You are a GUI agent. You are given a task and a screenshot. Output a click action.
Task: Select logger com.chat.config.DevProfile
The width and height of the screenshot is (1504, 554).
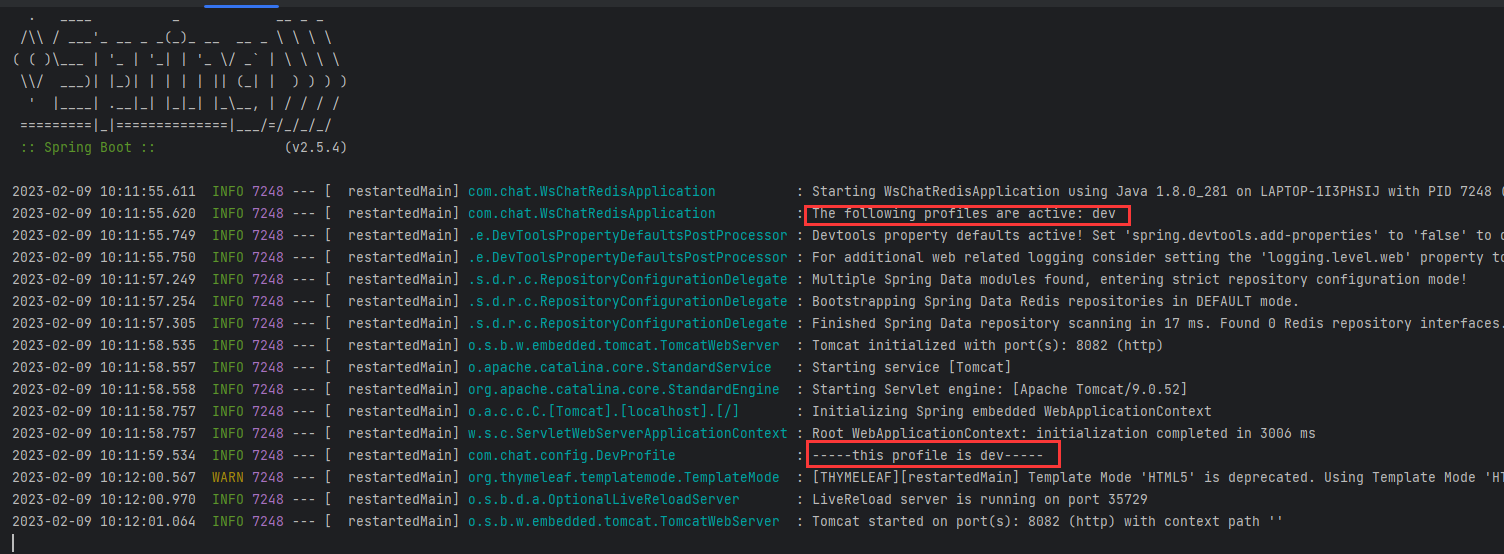tap(571, 455)
